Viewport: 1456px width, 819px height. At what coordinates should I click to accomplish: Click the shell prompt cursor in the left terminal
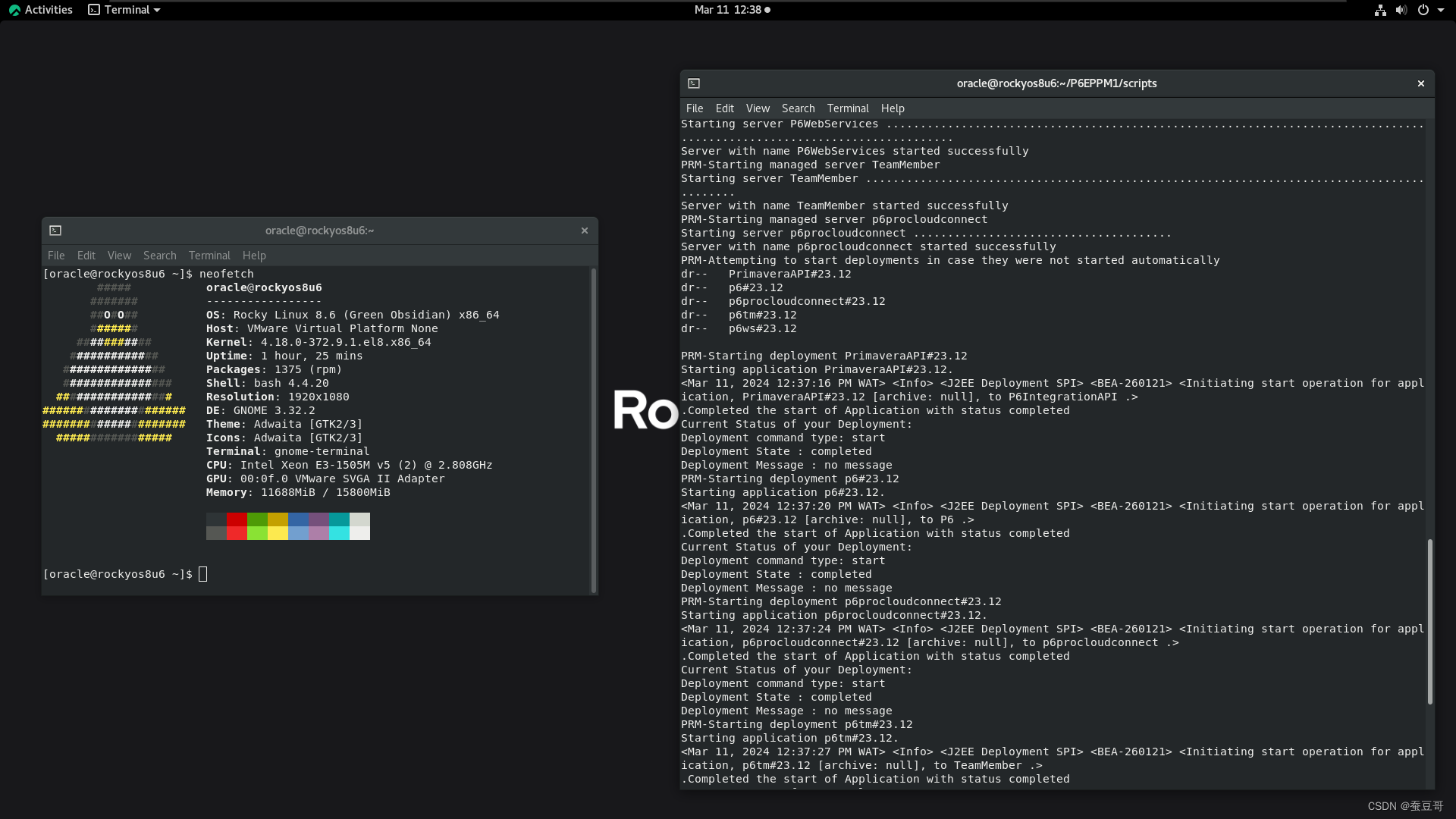(x=202, y=574)
